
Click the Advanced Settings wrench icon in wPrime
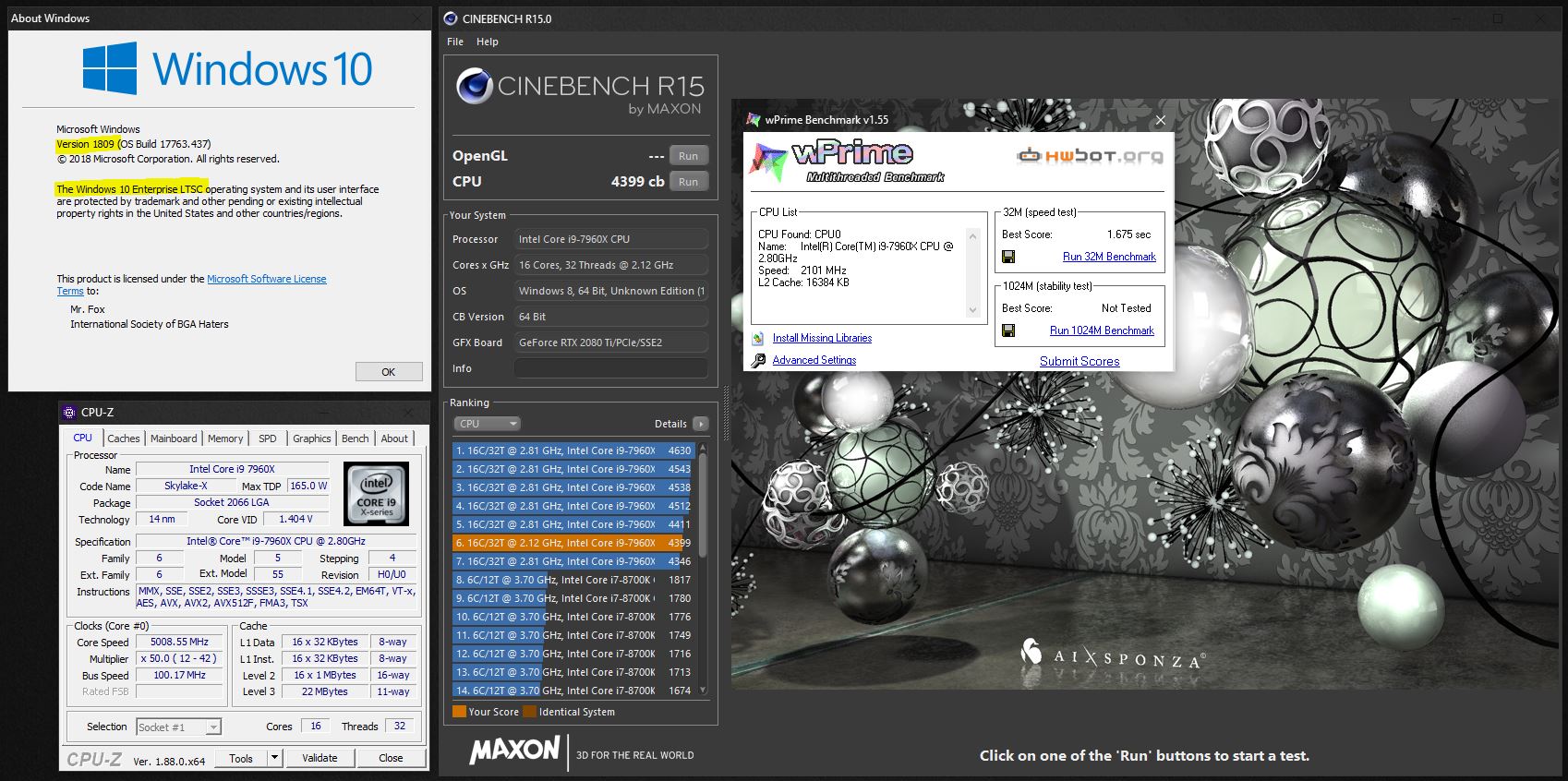click(758, 360)
